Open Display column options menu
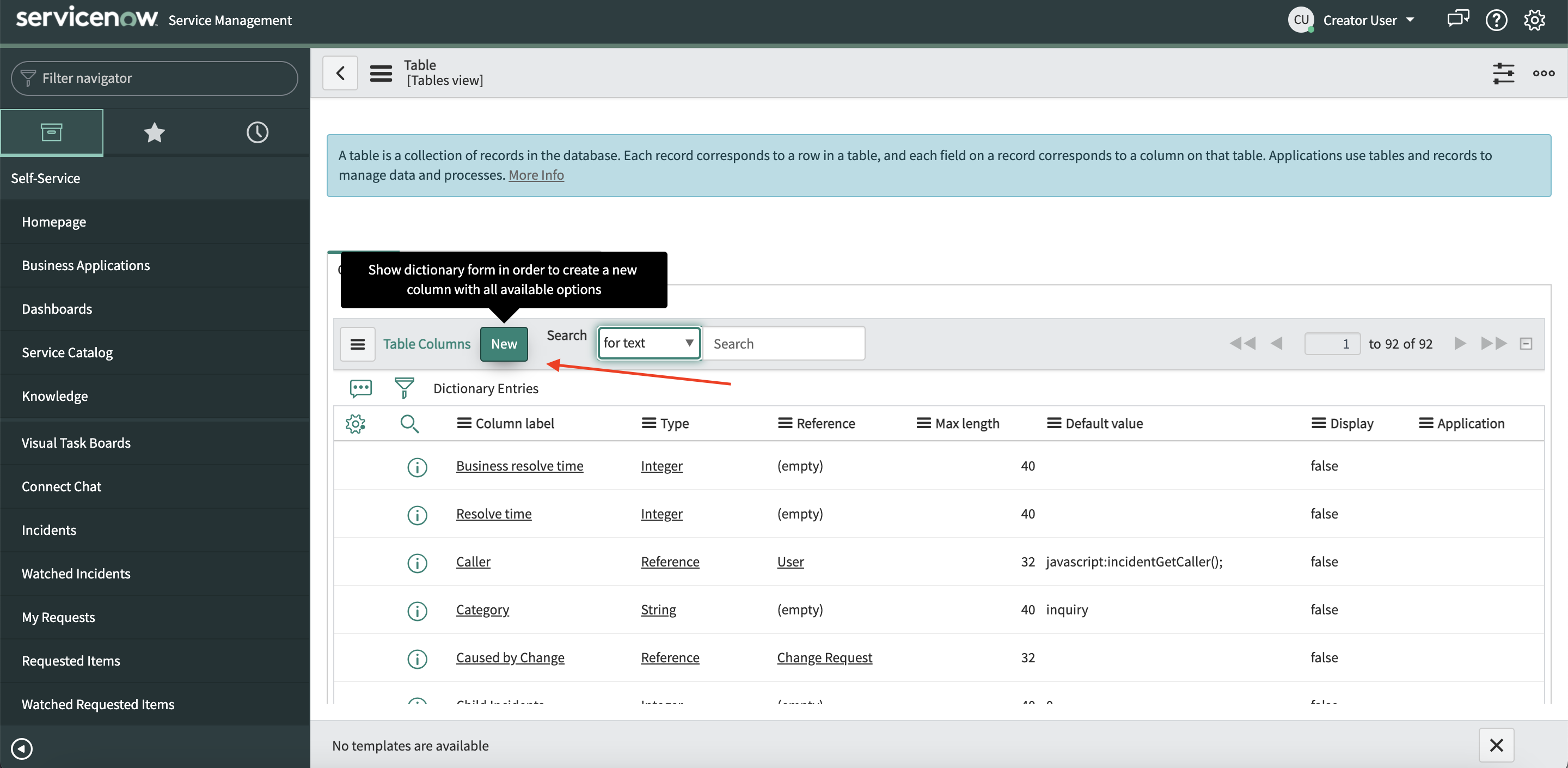 tap(1319, 423)
